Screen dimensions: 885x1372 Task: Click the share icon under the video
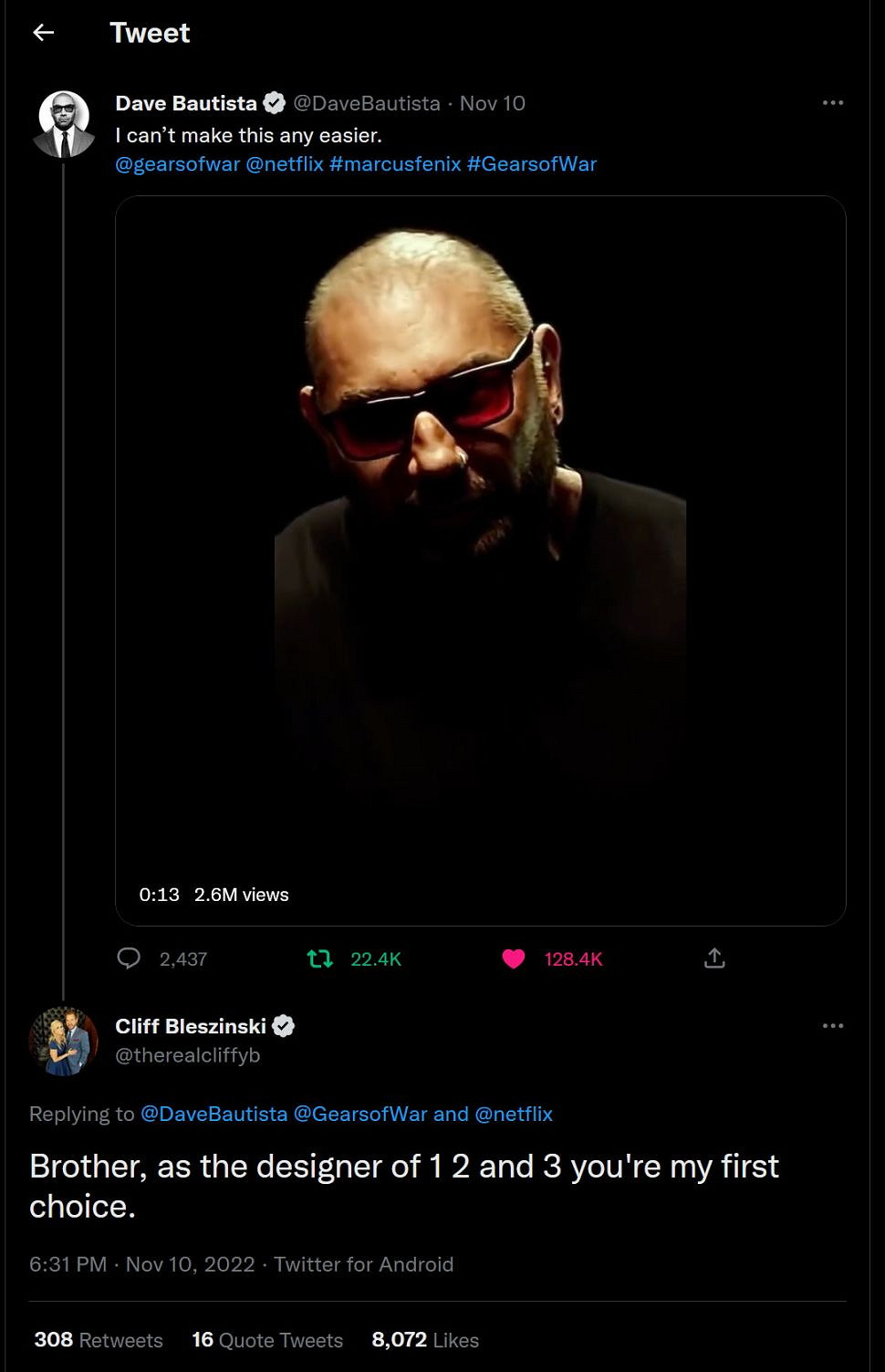point(714,958)
